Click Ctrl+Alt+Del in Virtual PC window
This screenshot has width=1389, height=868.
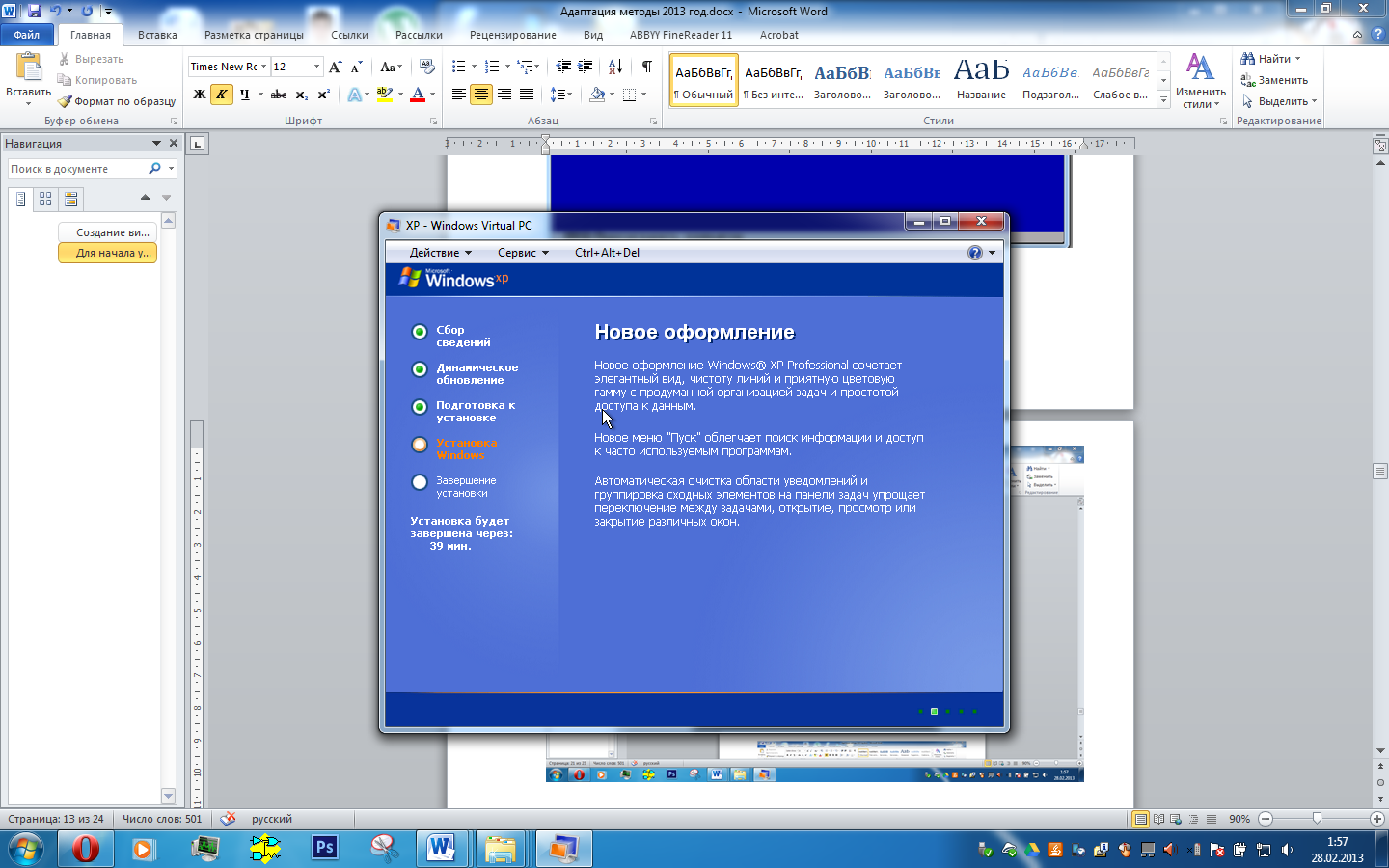click(x=607, y=253)
